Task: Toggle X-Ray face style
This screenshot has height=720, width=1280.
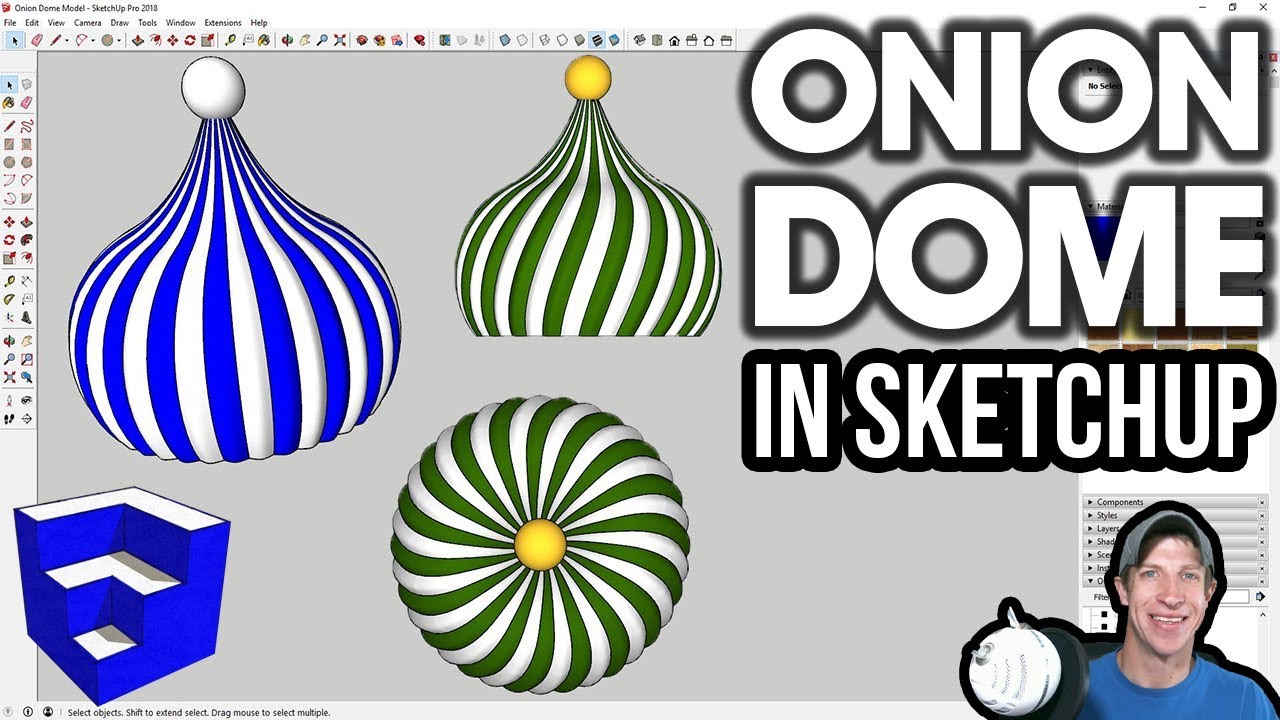Action: [505, 40]
